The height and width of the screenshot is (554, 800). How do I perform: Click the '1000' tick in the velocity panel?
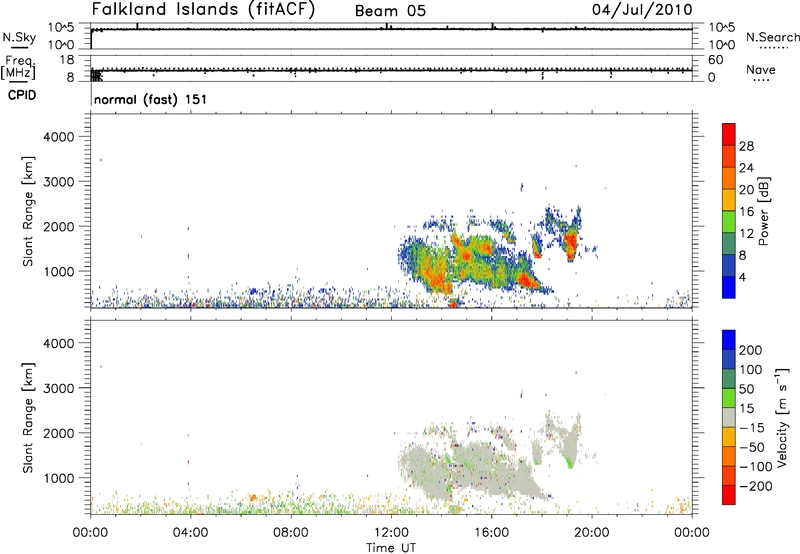59,478
